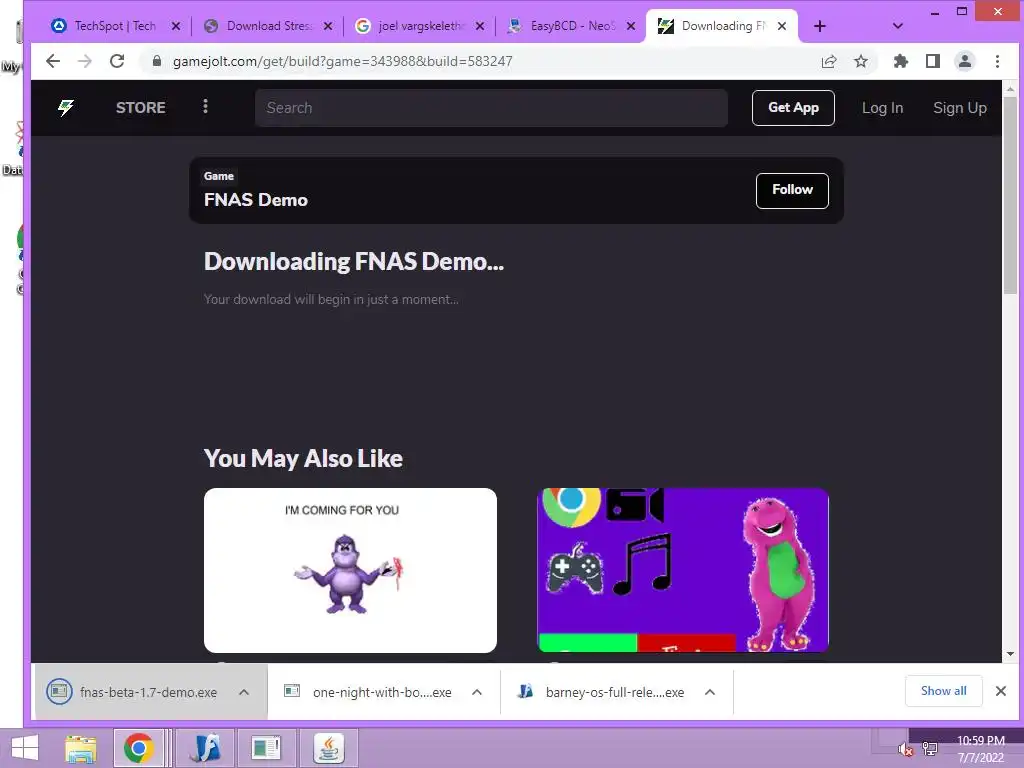Expand options for one-night-with-bo download

[x=477, y=692]
